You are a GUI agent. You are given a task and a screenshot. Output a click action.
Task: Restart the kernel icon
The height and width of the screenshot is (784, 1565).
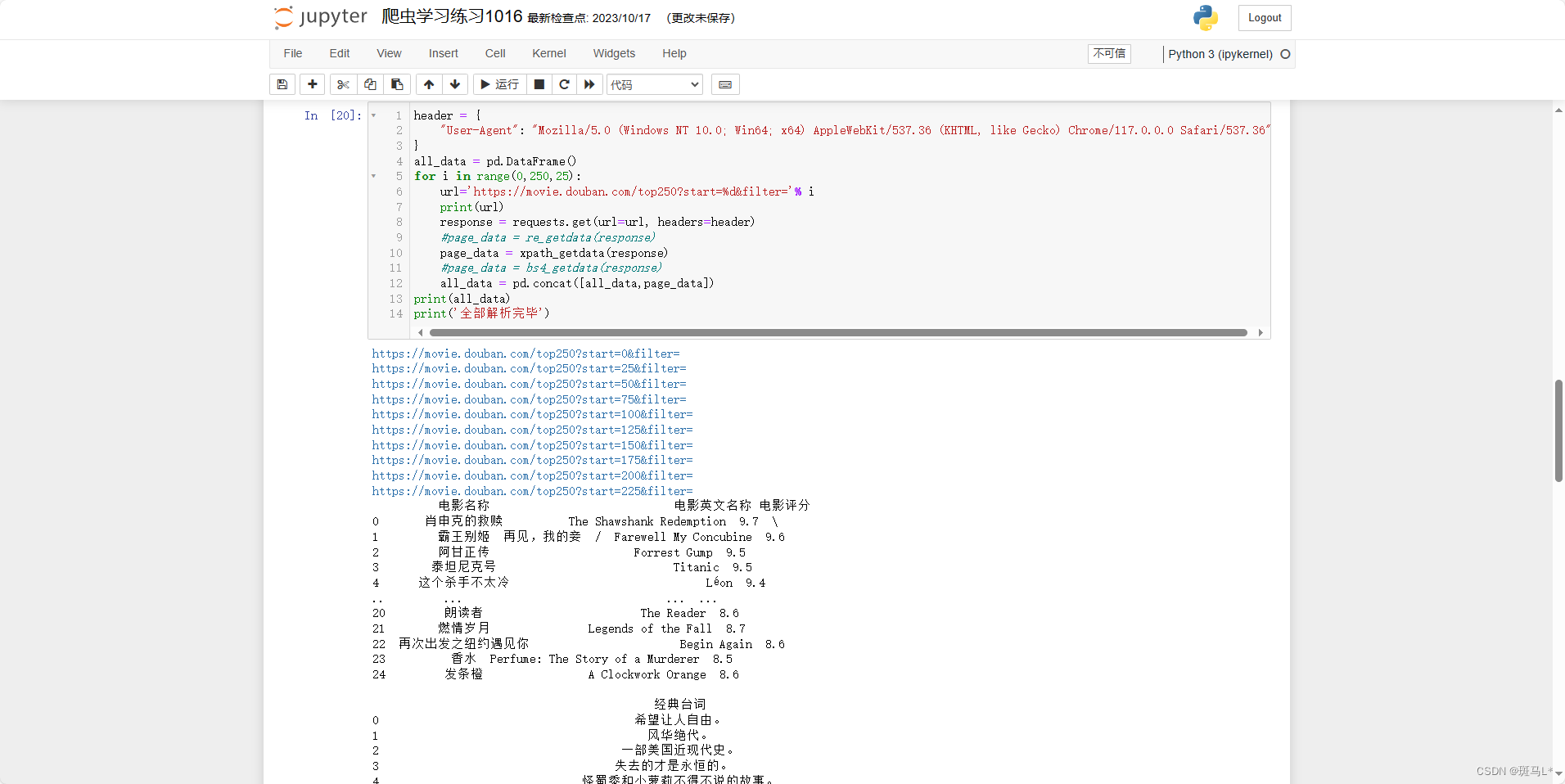[564, 84]
